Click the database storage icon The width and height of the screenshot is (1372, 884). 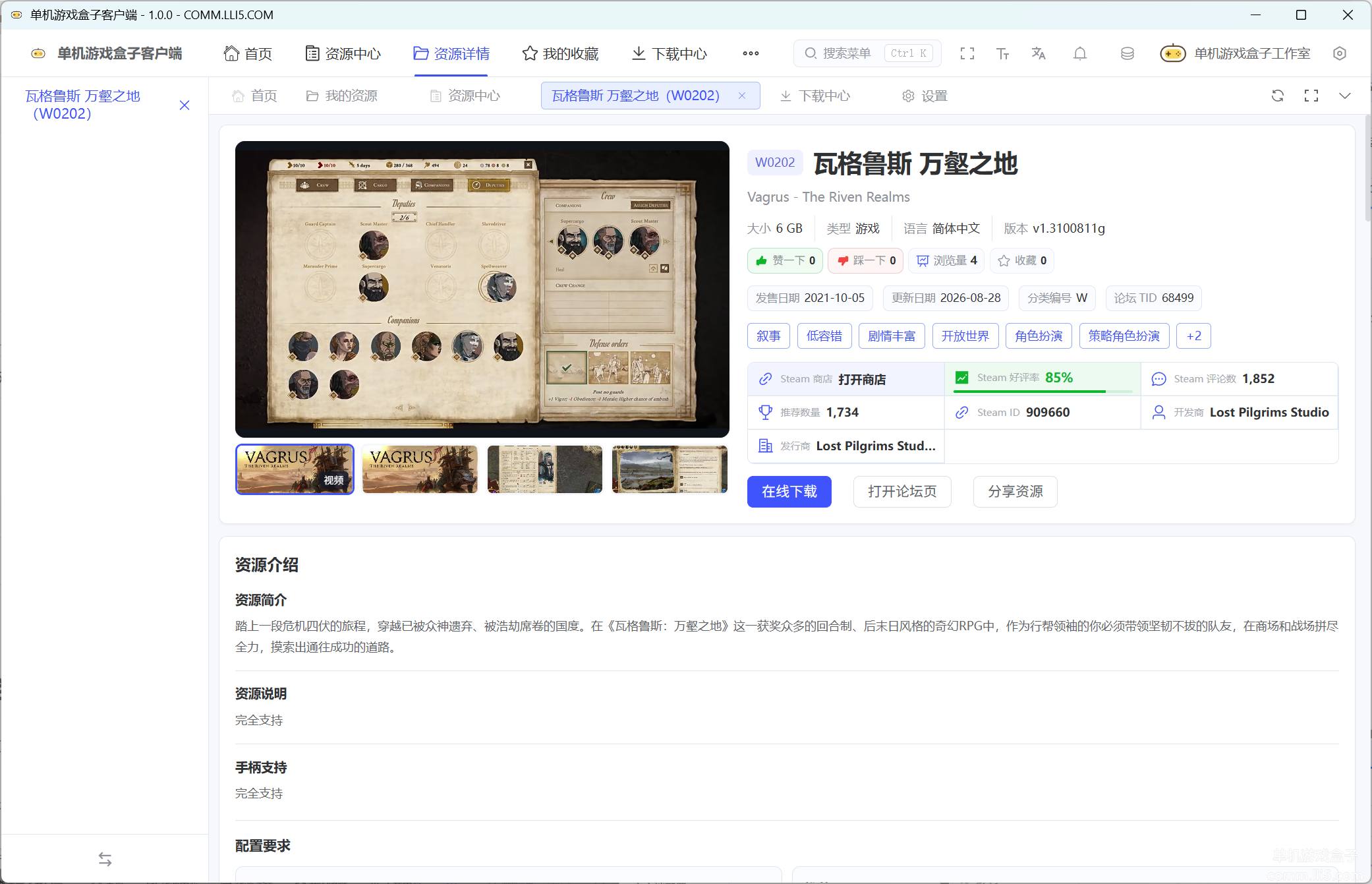pyautogui.click(x=1127, y=53)
